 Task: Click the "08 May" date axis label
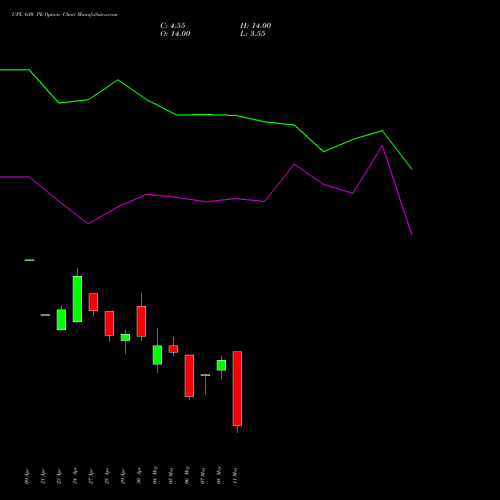click(x=219, y=475)
